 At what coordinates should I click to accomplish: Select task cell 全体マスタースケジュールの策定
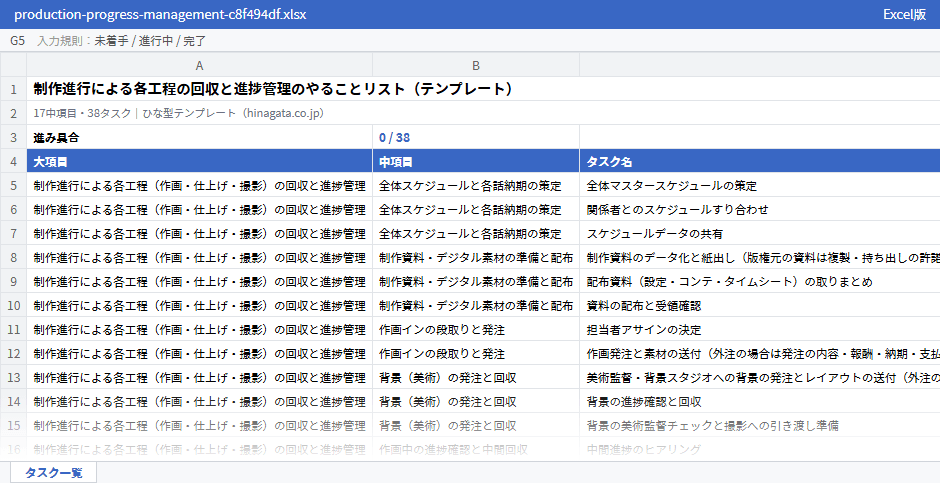pyautogui.click(x=760, y=186)
